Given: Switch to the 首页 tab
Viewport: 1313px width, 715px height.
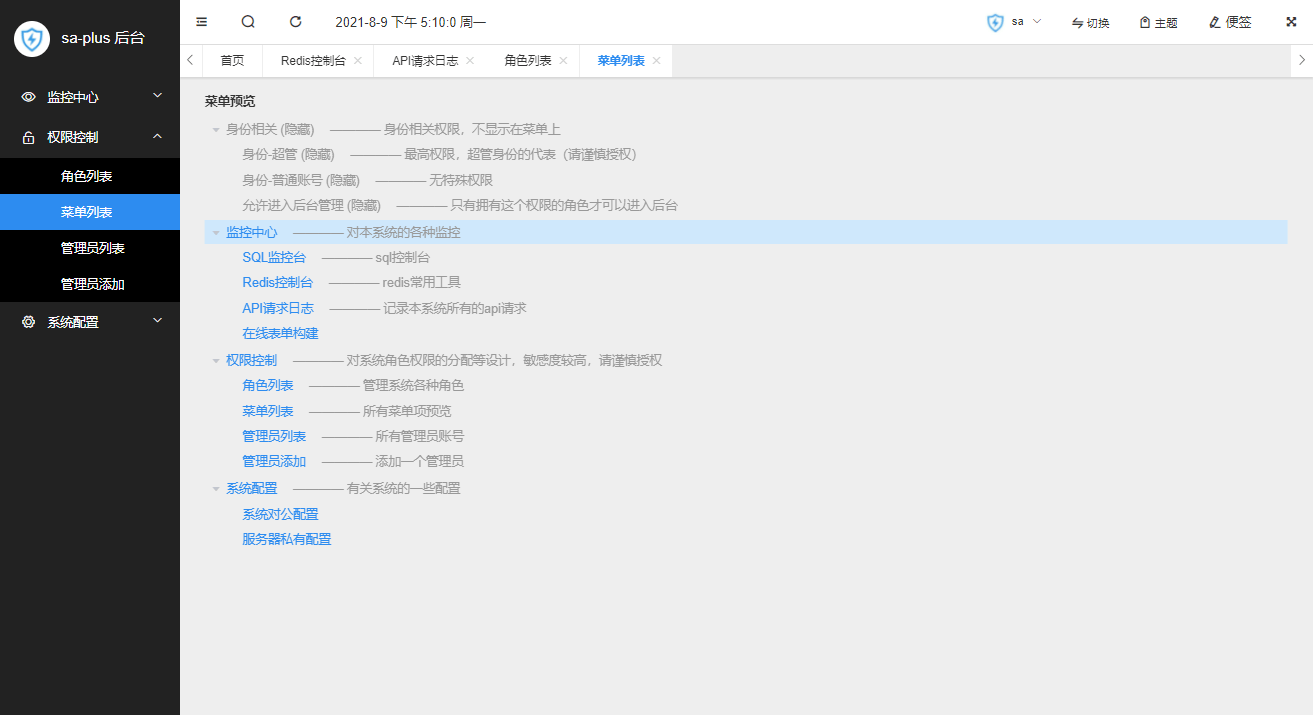Looking at the screenshot, I should (x=232, y=61).
